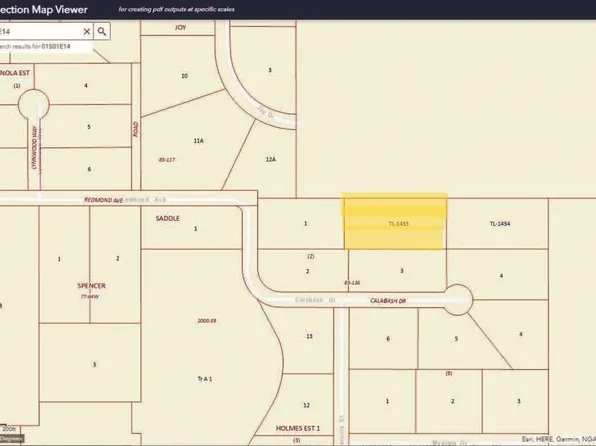The image size is (596, 446).
Task: Select highlighted parcel TL-1433
Action: 395,222
